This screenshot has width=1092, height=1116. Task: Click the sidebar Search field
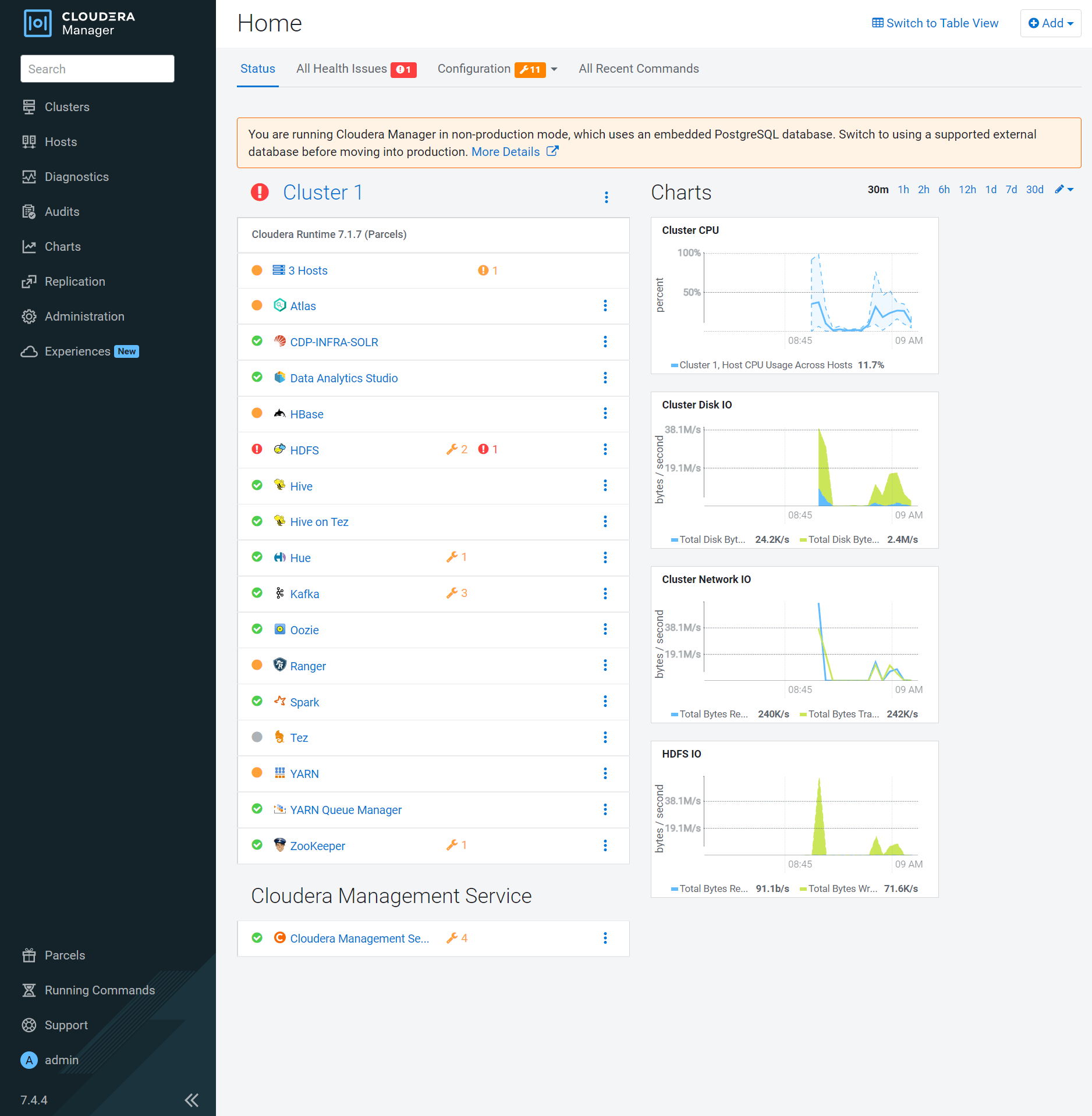point(97,69)
